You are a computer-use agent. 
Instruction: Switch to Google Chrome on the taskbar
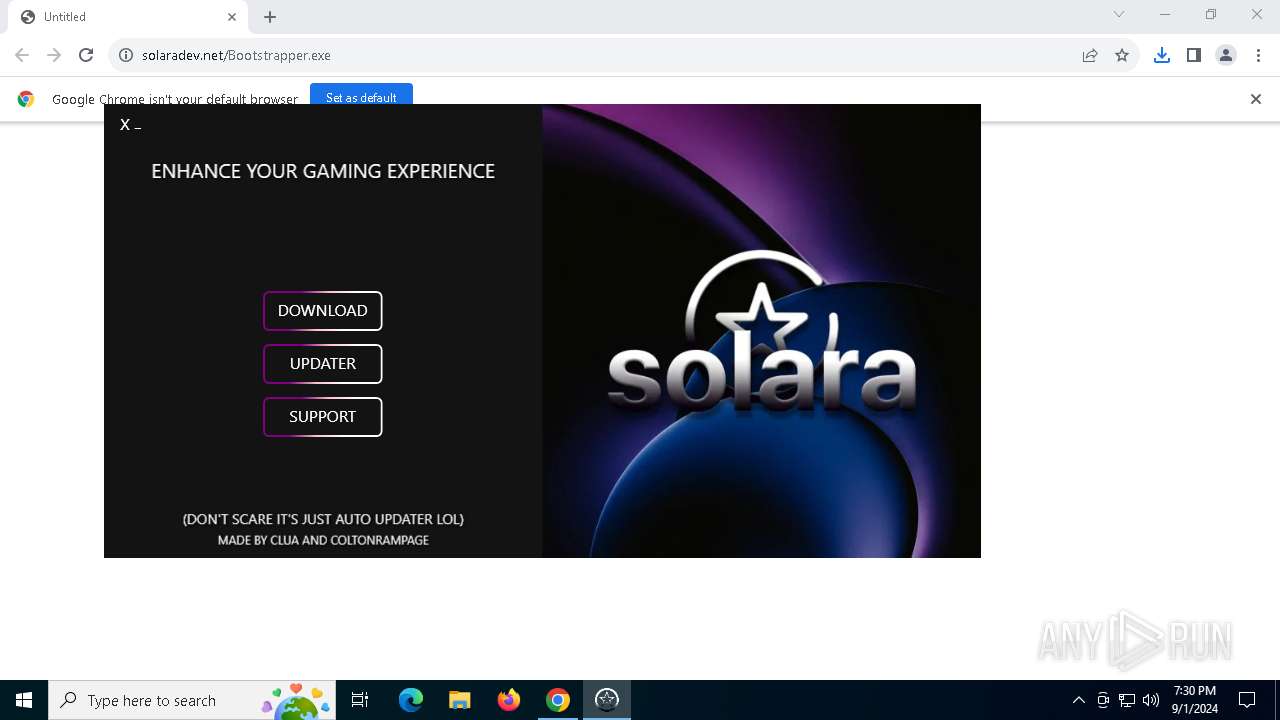pos(558,700)
